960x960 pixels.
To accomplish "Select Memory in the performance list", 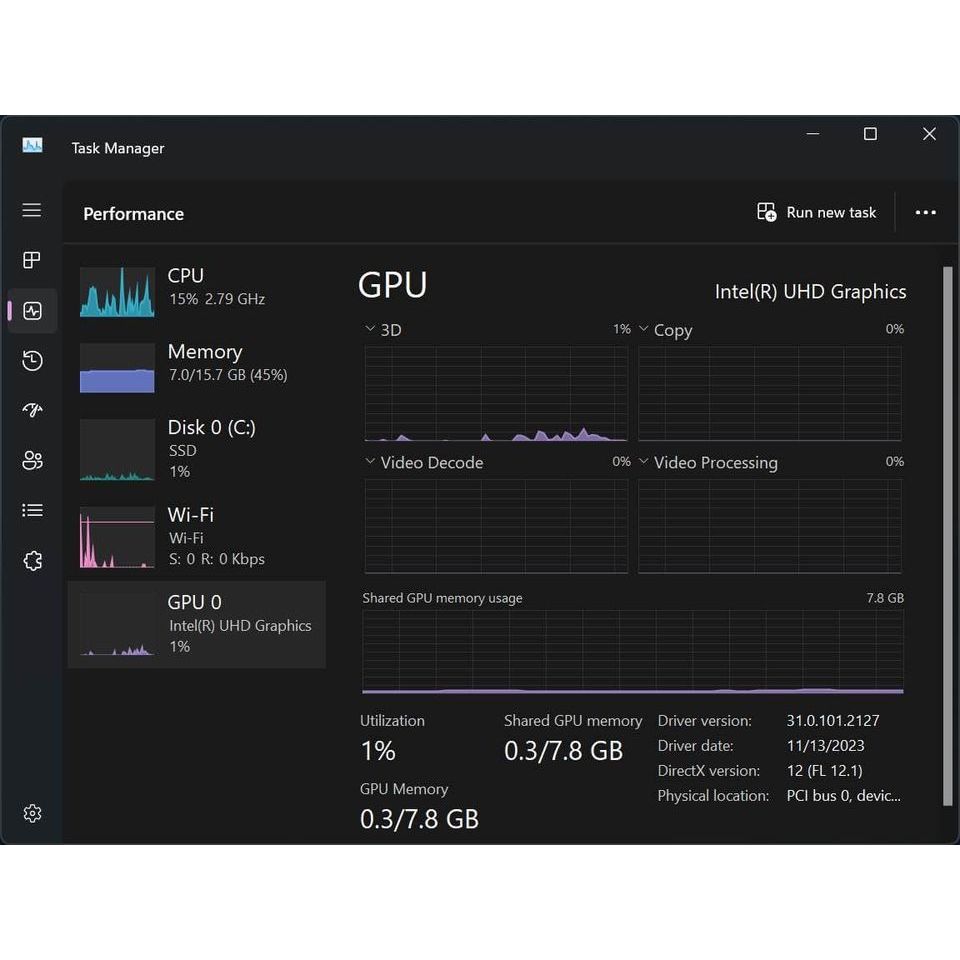I will 196,362.
